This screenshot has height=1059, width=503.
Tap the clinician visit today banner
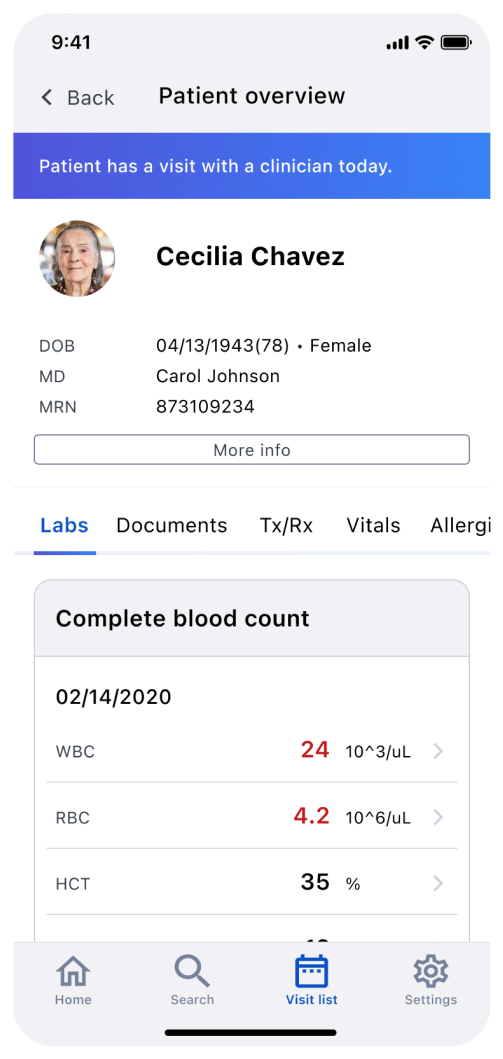252,165
